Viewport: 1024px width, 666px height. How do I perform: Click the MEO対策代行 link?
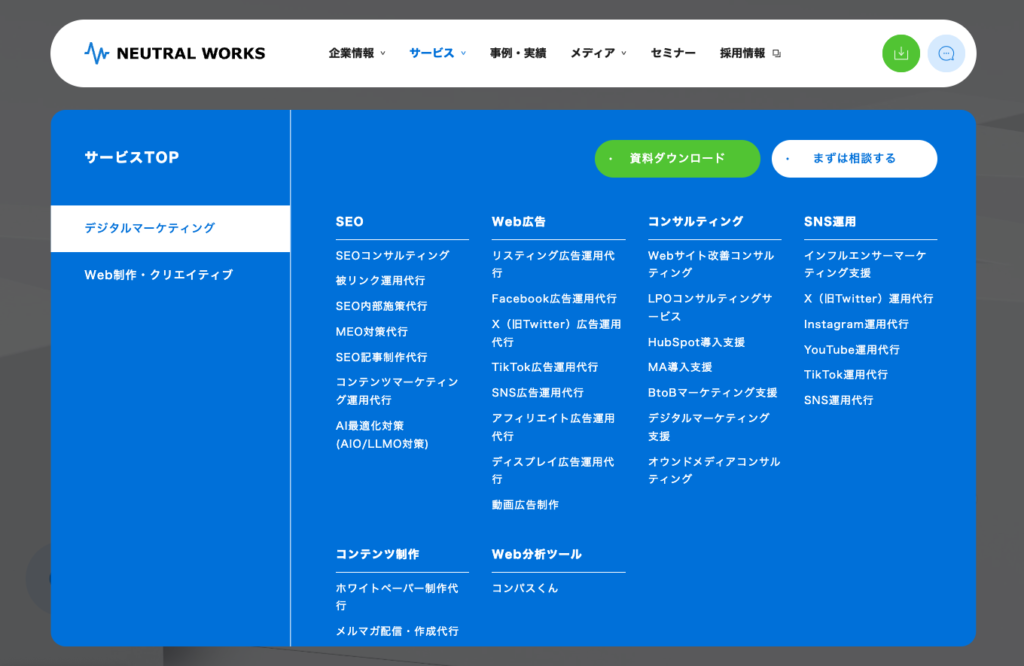pyautogui.click(x=371, y=332)
